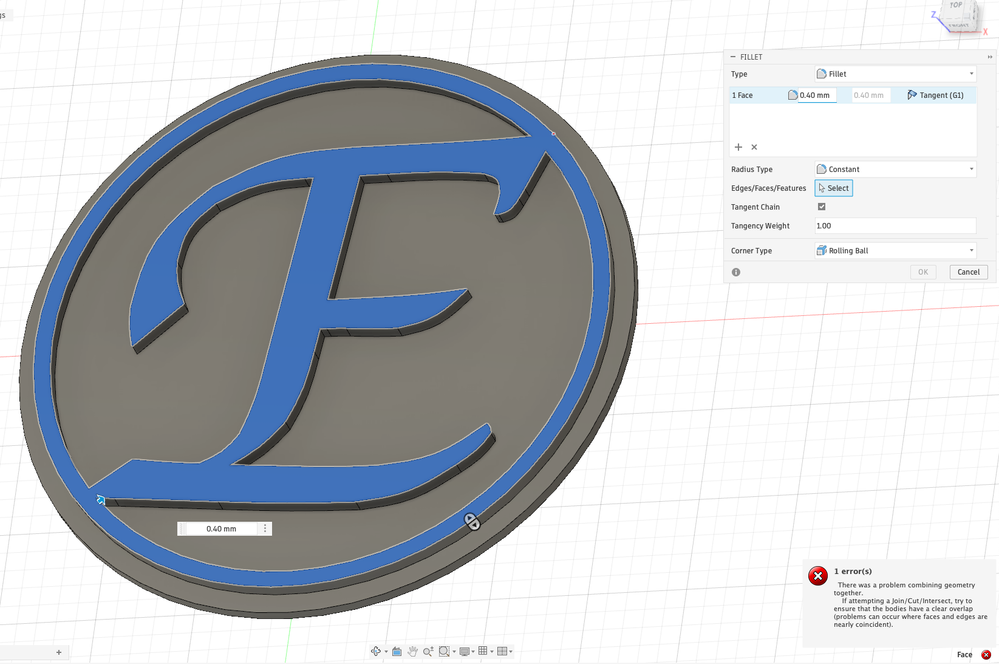Click the Face status error icon
Screen dimensions: 999x664
click(x=986, y=654)
